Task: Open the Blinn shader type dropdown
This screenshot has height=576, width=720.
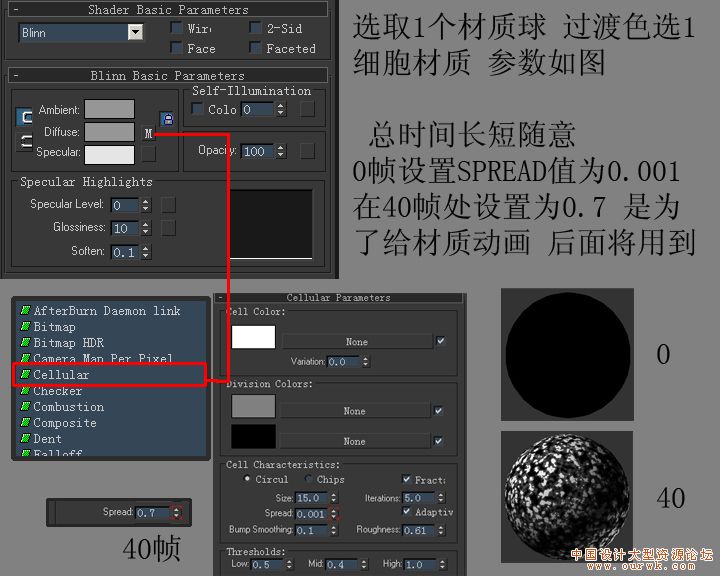Action: click(x=135, y=32)
